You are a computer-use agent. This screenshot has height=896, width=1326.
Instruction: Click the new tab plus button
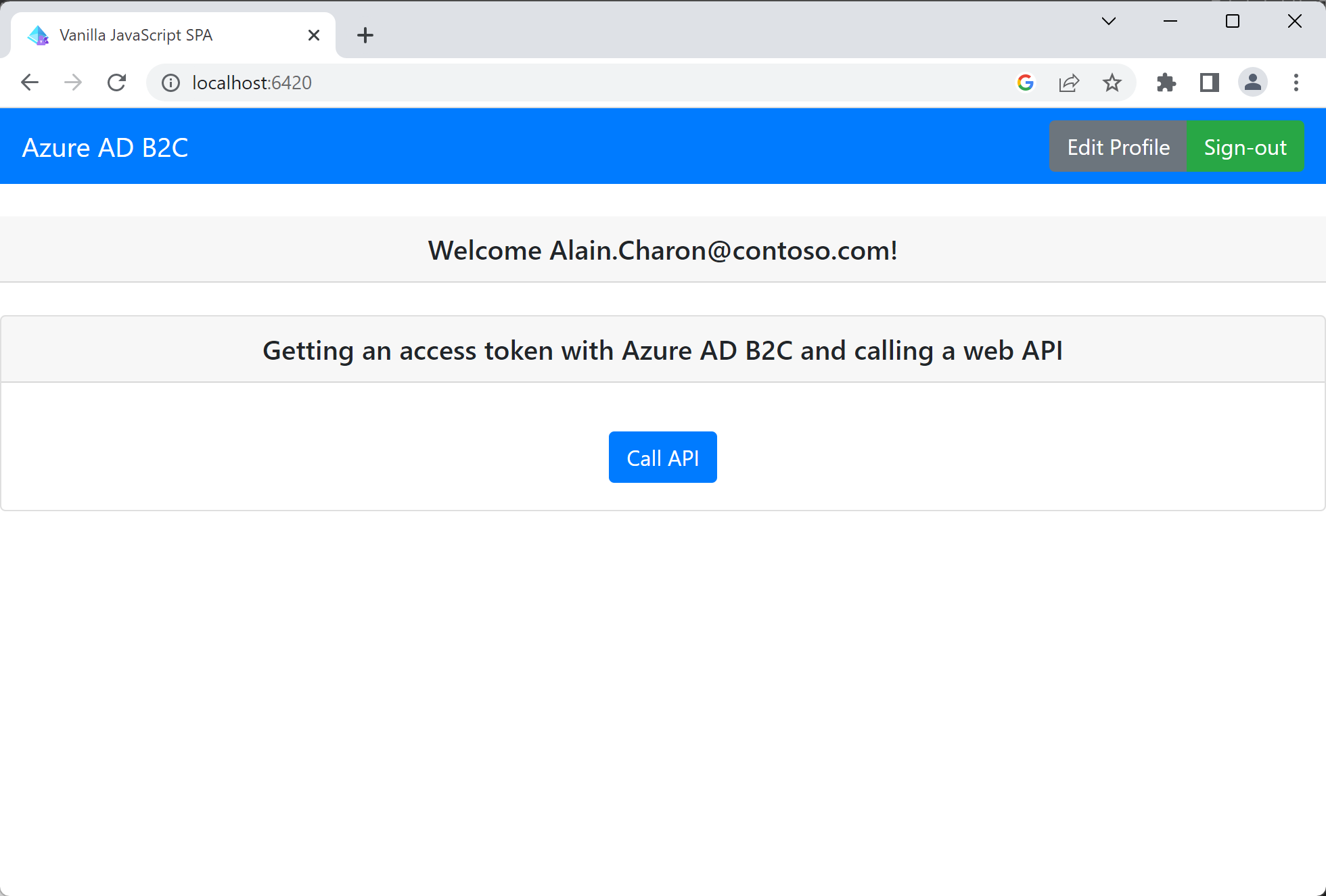tap(365, 35)
